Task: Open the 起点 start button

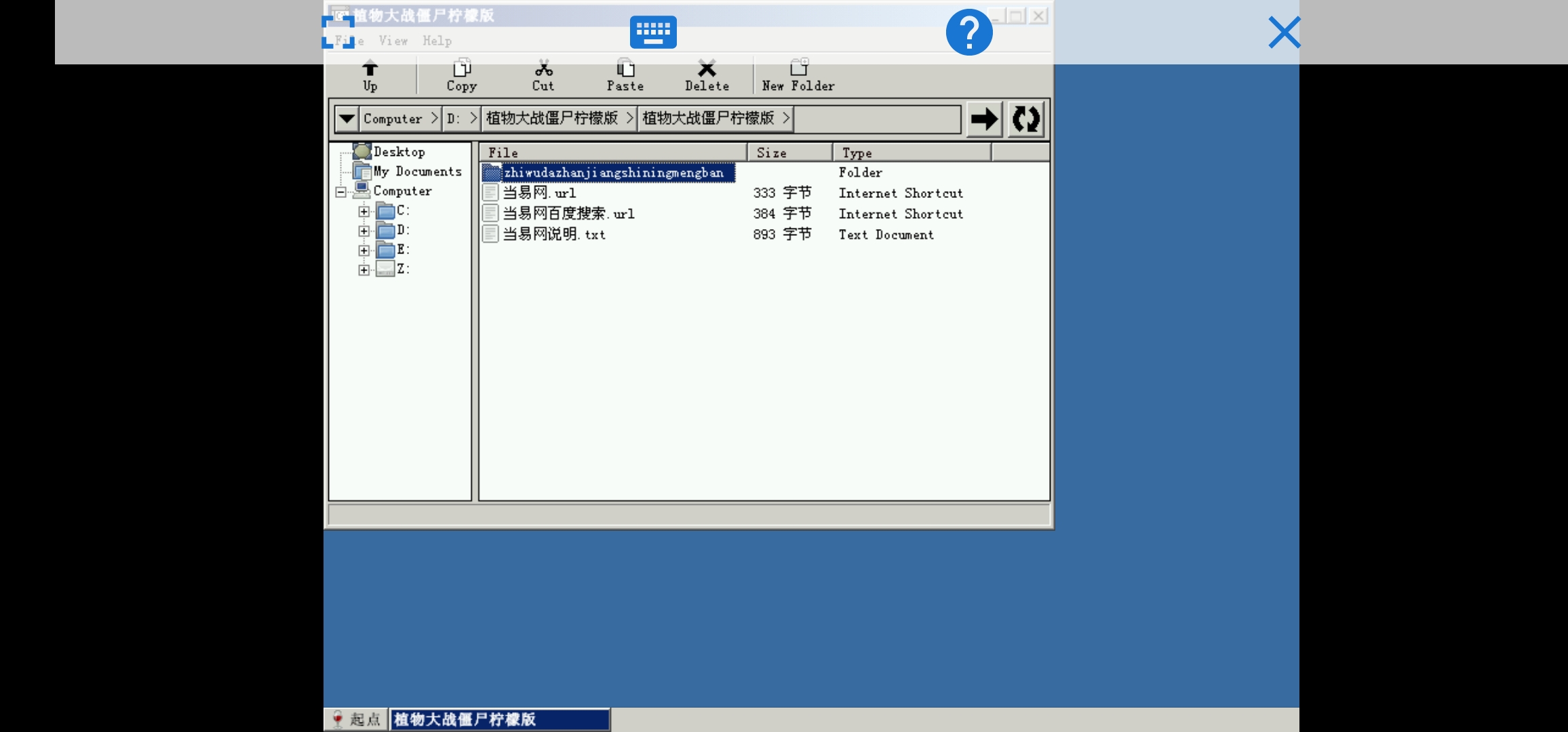Action: coord(356,719)
